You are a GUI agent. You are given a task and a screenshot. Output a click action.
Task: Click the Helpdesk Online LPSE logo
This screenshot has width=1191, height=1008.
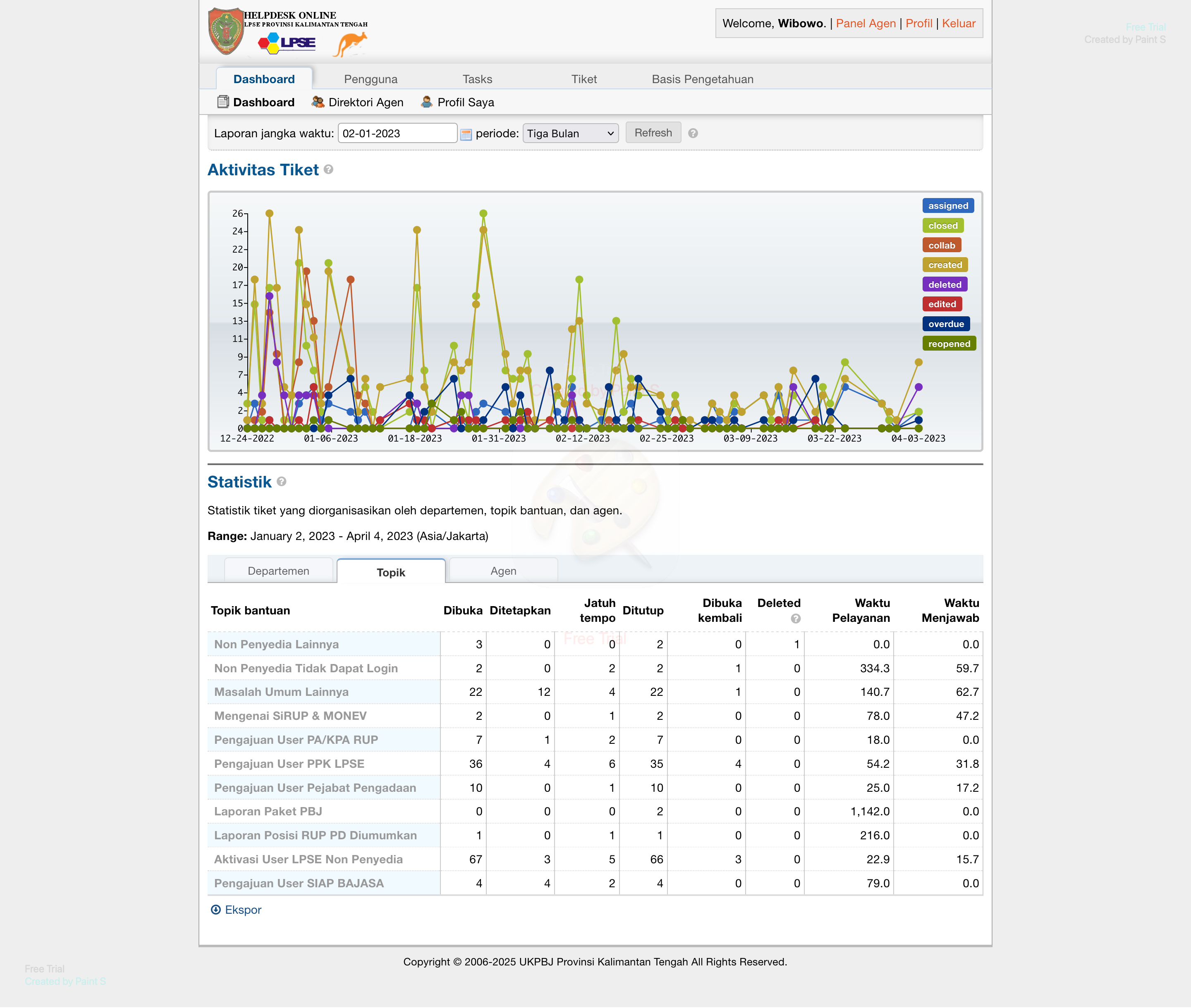287,32
